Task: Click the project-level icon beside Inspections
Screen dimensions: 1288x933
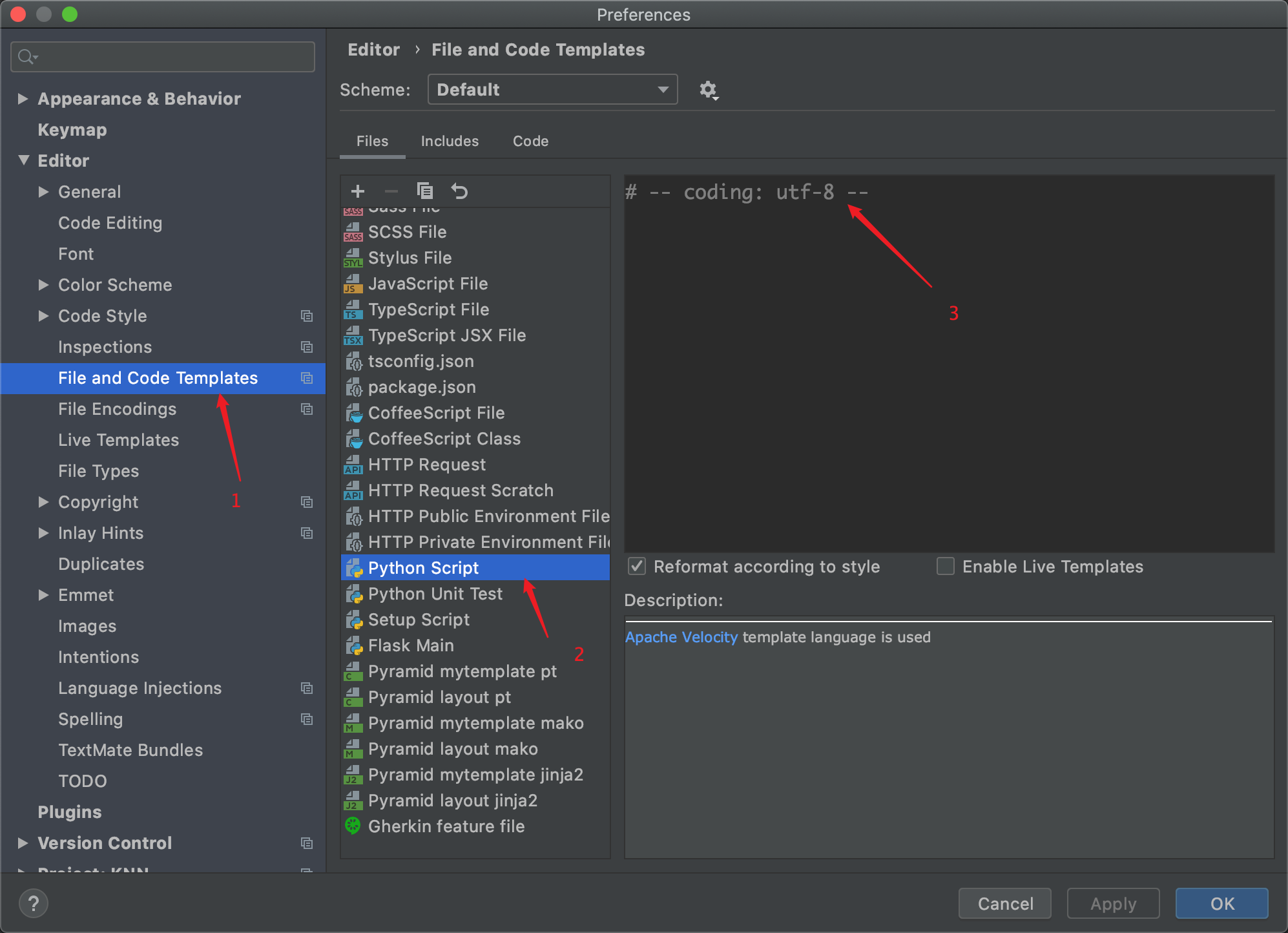Action: pyautogui.click(x=307, y=347)
